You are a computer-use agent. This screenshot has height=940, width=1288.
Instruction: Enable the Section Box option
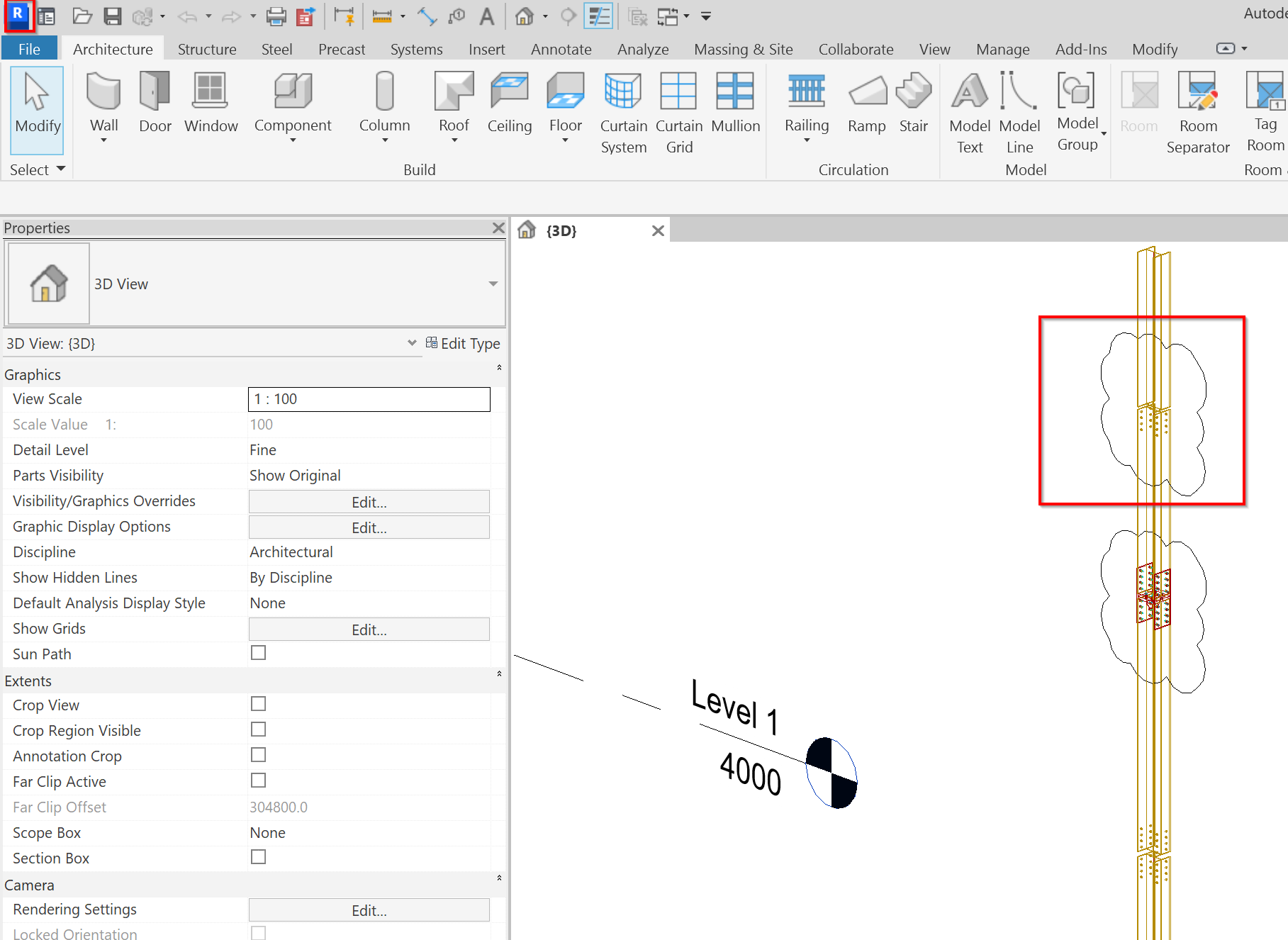[x=258, y=856]
